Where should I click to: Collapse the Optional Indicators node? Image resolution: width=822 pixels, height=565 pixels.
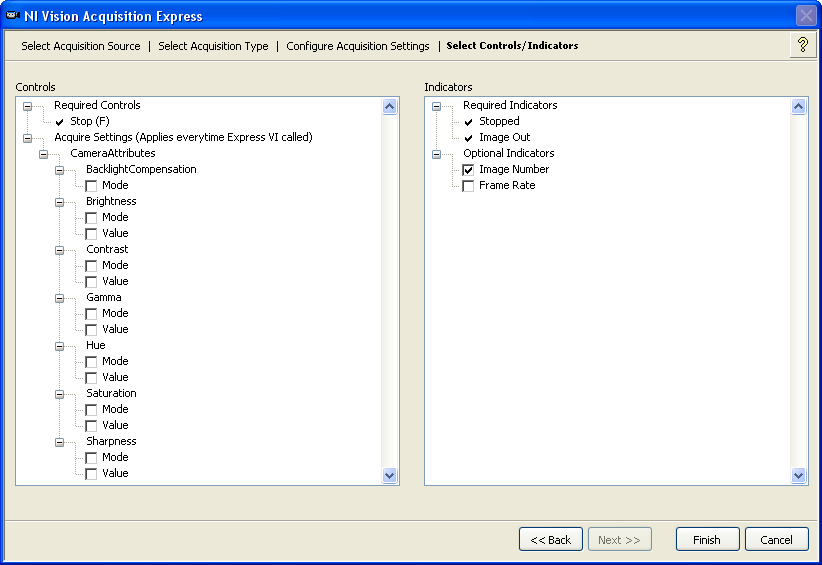437,154
